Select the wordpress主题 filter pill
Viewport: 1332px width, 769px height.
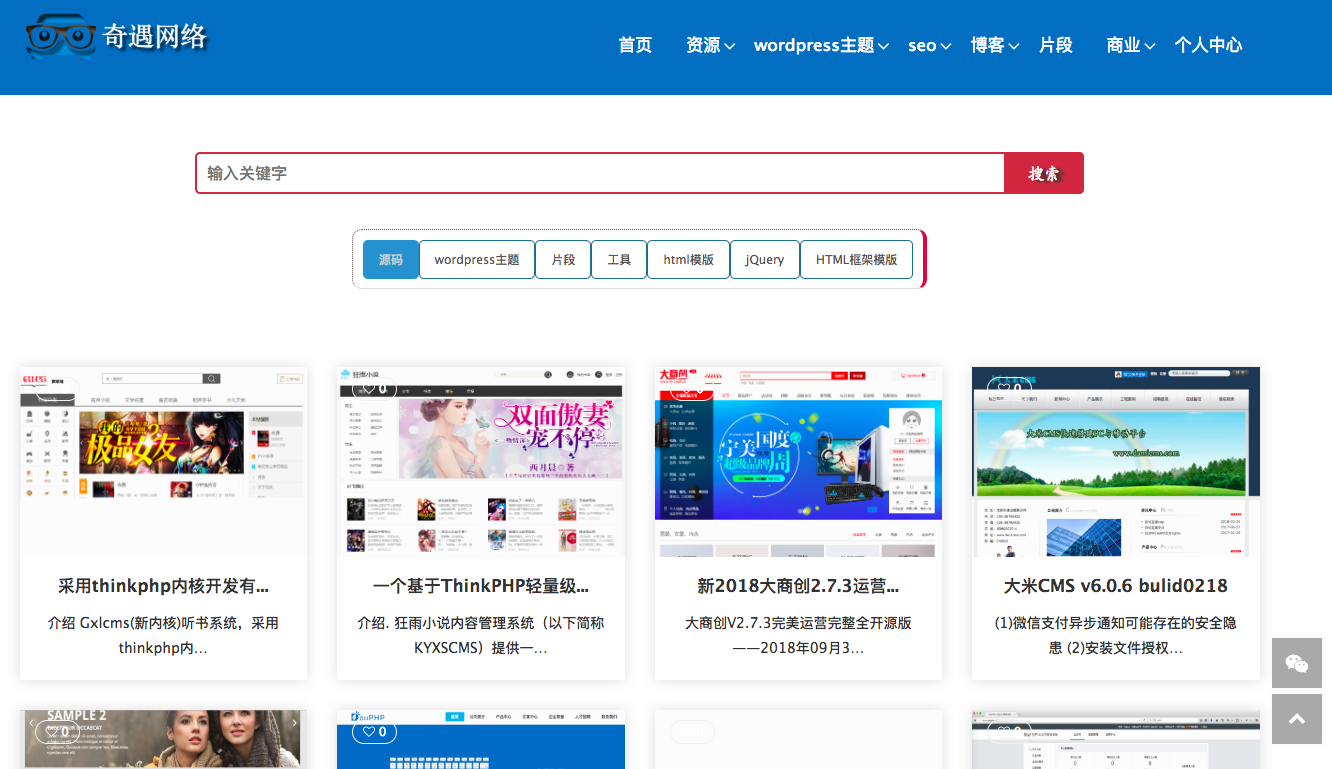477,259
